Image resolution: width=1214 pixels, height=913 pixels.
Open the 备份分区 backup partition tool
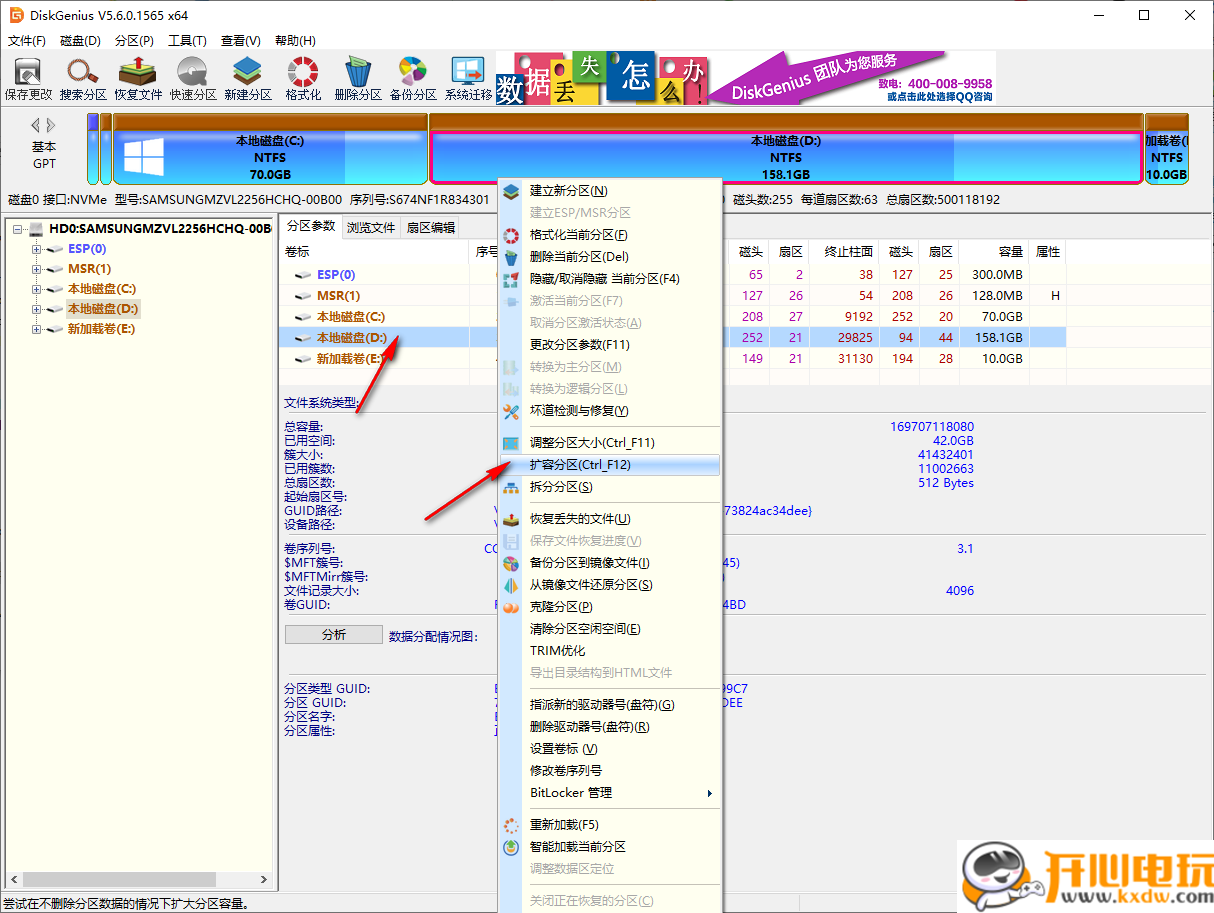412,77
